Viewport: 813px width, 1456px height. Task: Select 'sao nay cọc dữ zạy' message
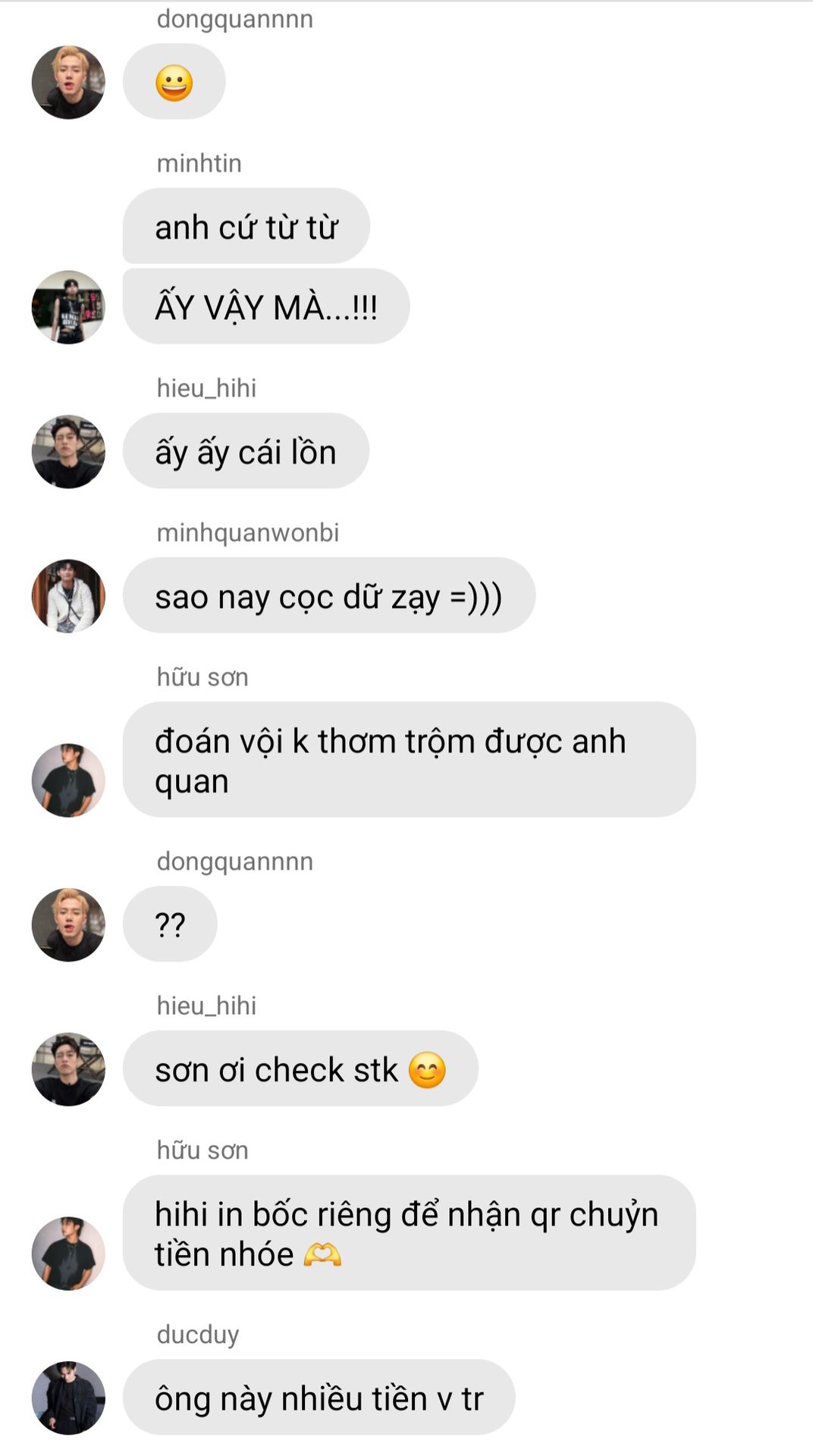click(329, 595)
